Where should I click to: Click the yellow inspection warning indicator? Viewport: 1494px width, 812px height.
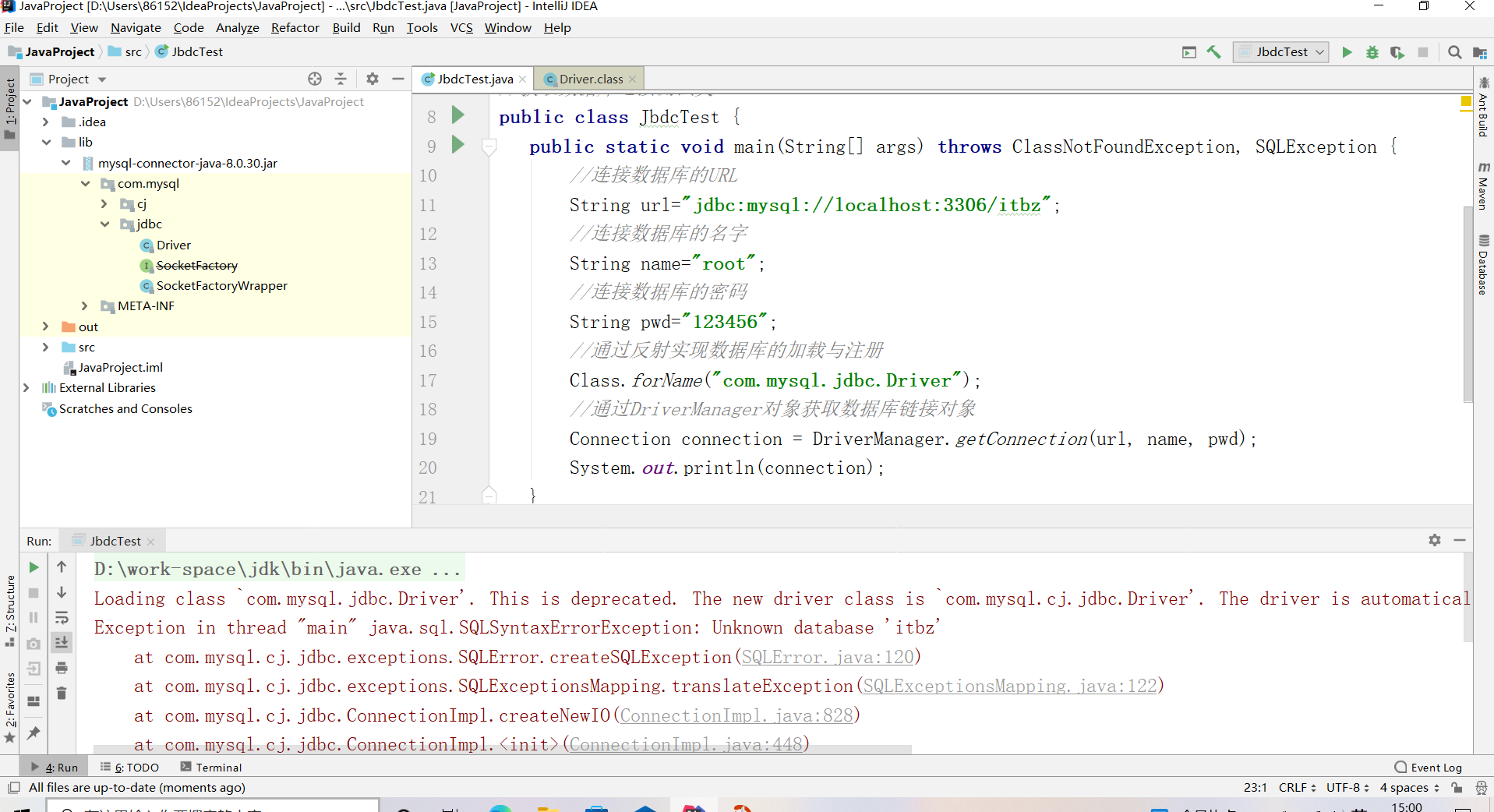(x=1466, y=101)
